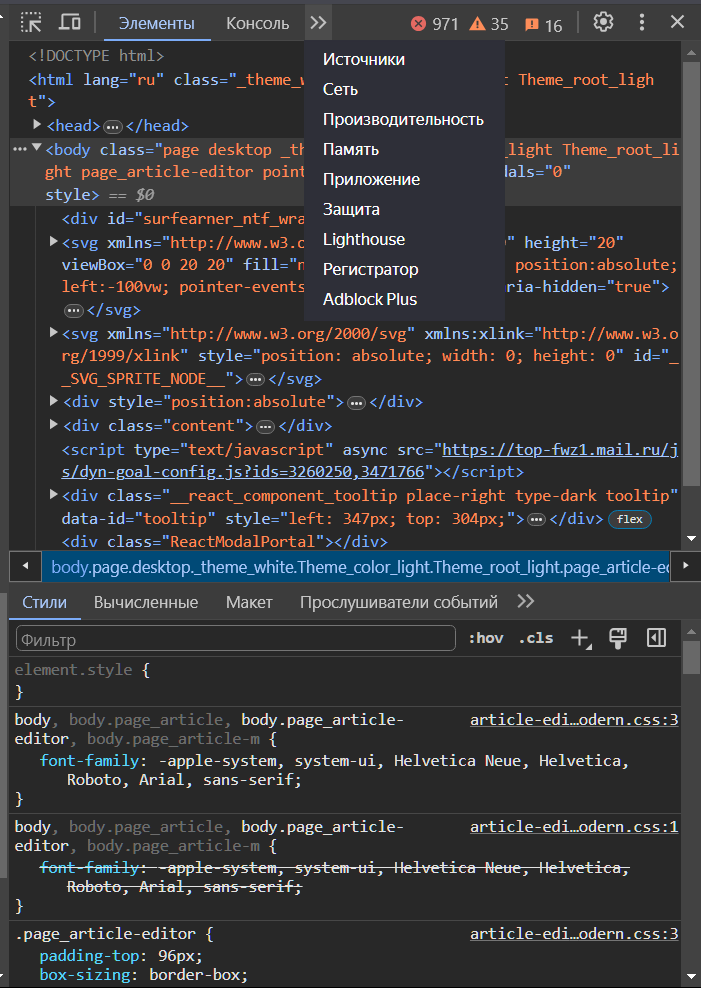Open Adblock Plus panel from menu

[x=404, y=299]
